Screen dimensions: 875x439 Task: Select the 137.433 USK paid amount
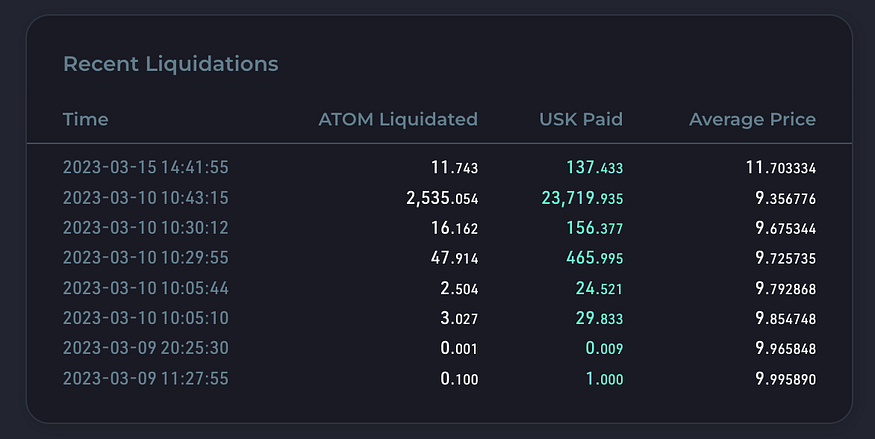(594, 167)
